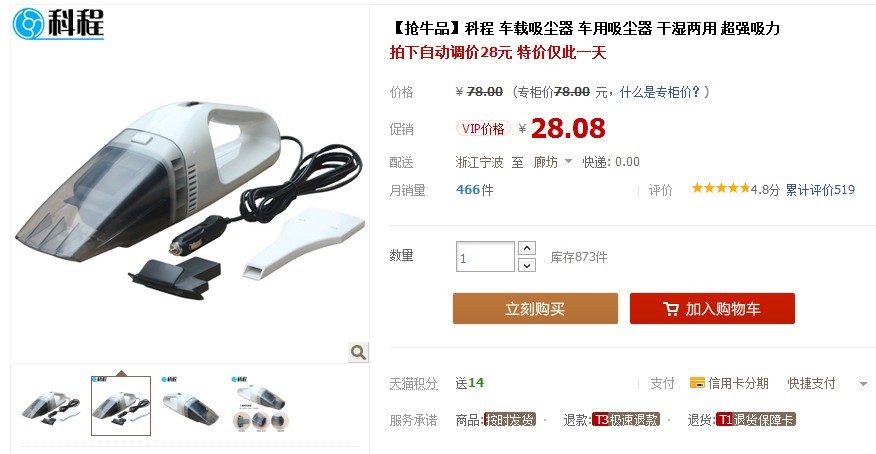
Task: Open the 累计评价519 reviews link
Action: (820, 190)
